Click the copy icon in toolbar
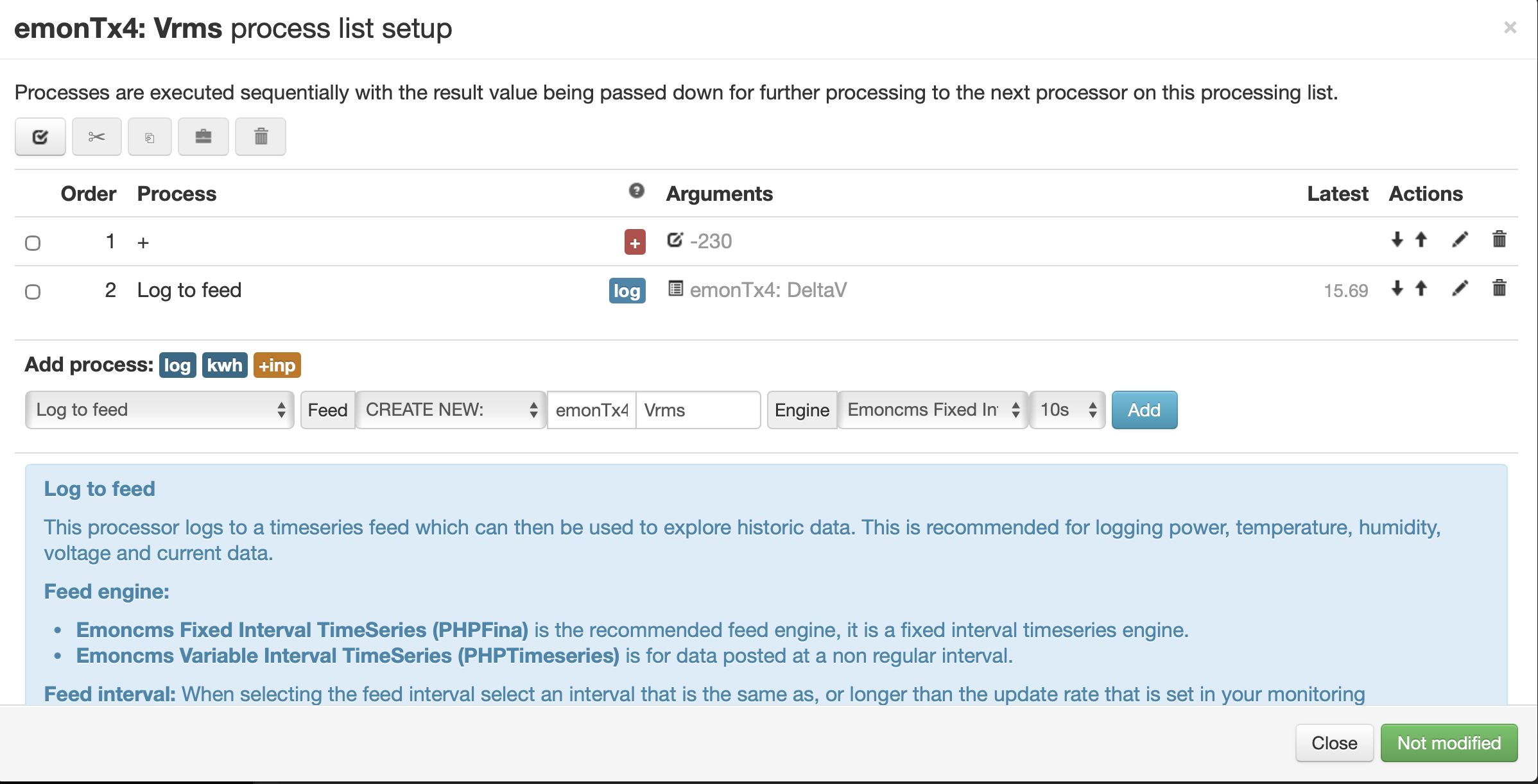1538x784 pixels. [x=150, y=137]
